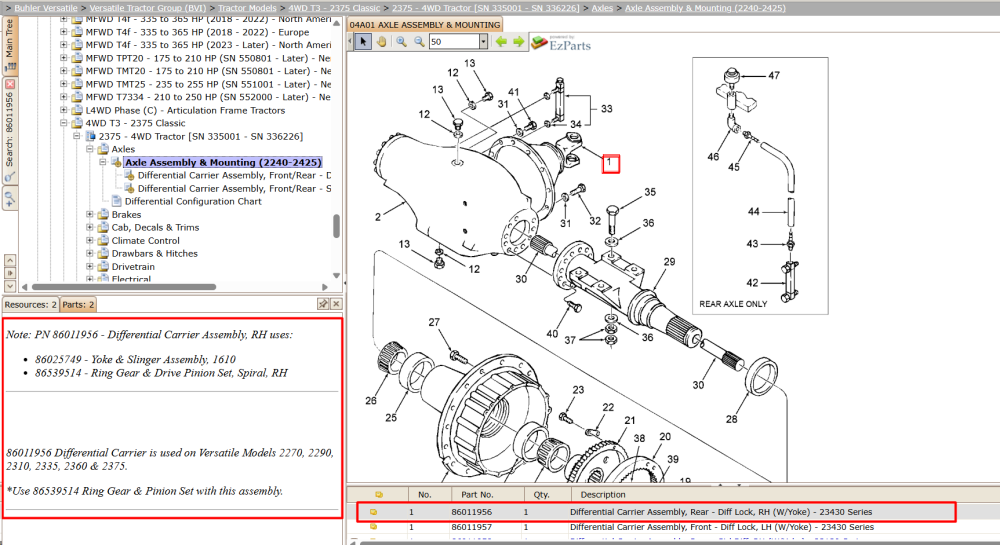
Task: Collapse the 2375 - 4WD Tractor node
Action: click(x=77, y=136)
